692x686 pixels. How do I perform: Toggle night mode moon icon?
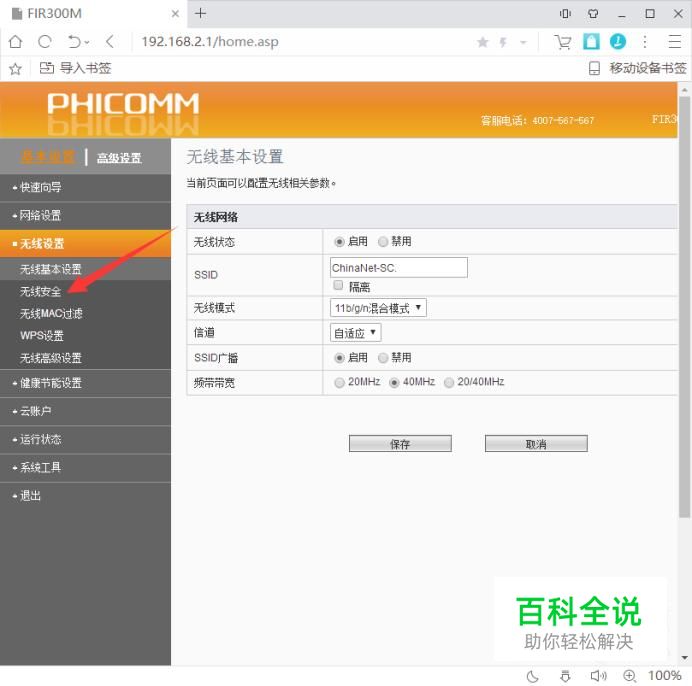(533, 676)
